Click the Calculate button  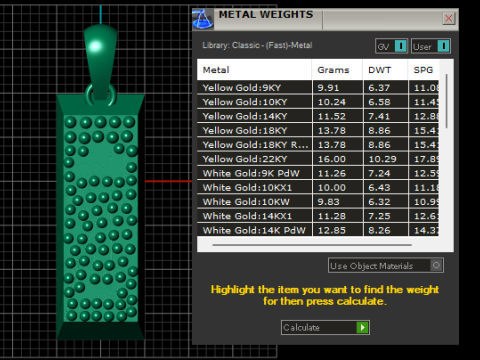(325, 328)
